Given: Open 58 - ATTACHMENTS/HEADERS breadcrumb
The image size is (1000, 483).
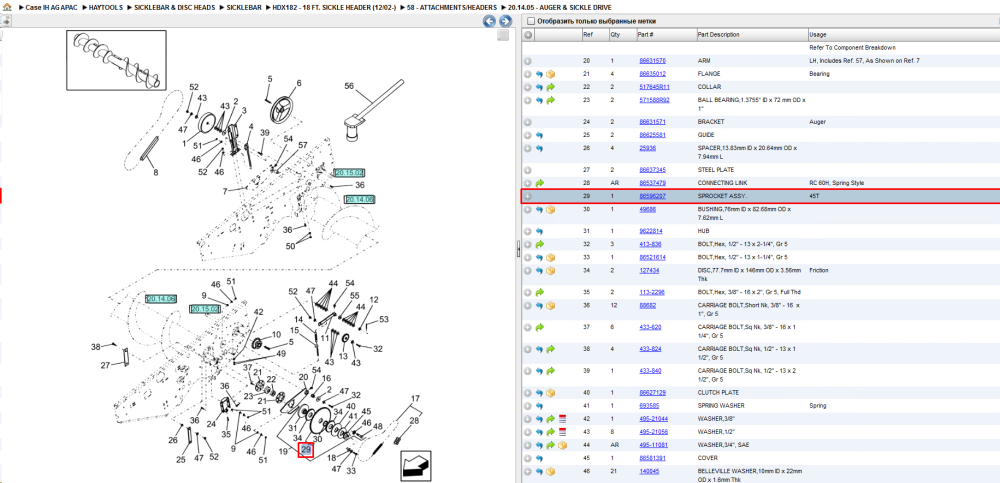Looking at the screenshot, I should coord(452,8).
